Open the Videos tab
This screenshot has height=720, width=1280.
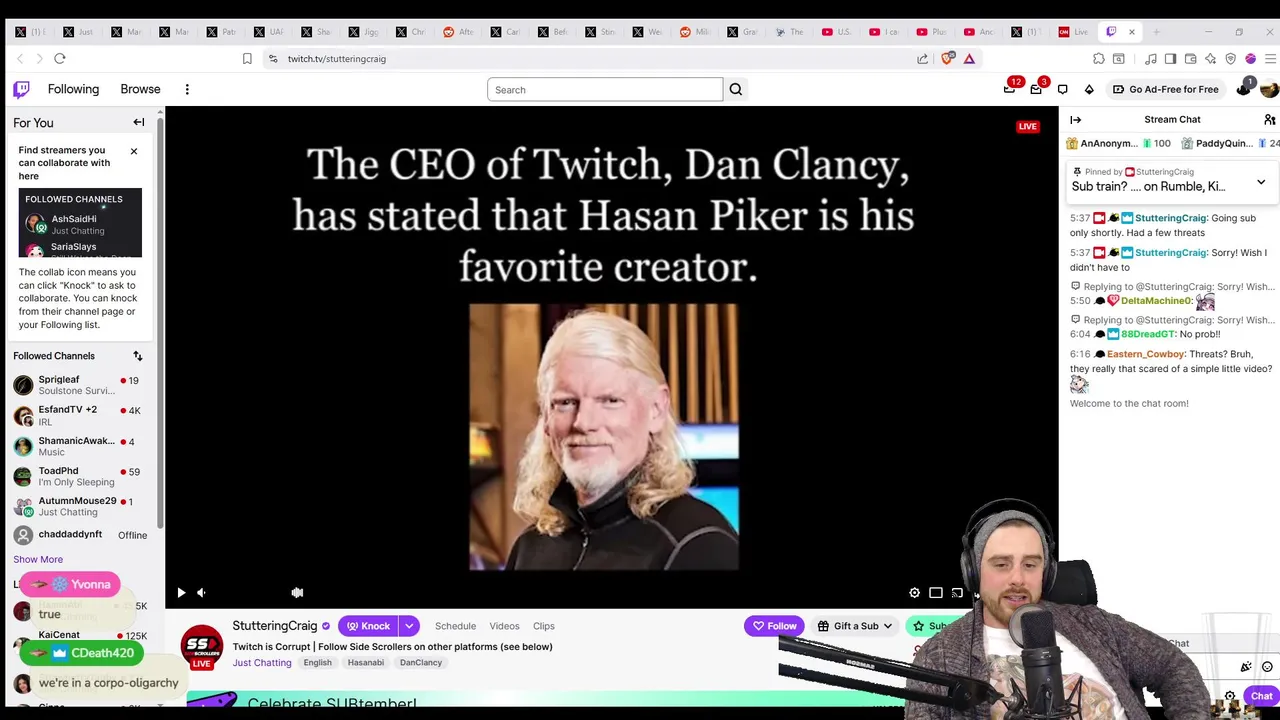point(504,626)
